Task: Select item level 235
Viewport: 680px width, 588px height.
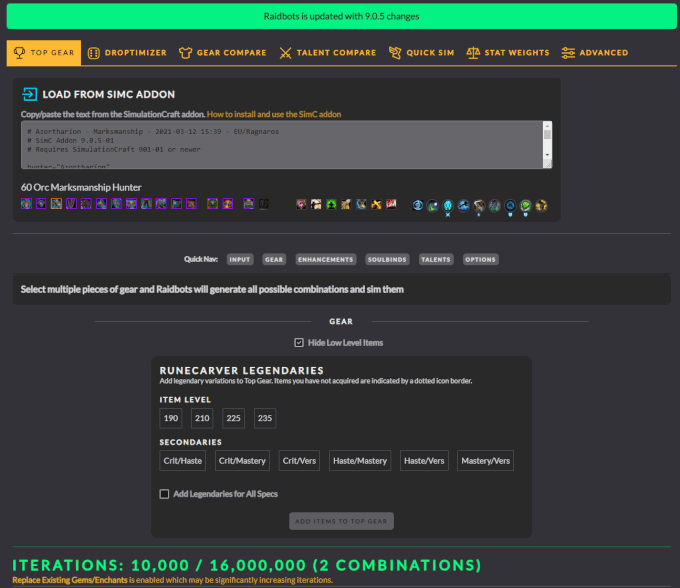Action: pos(265,418)
